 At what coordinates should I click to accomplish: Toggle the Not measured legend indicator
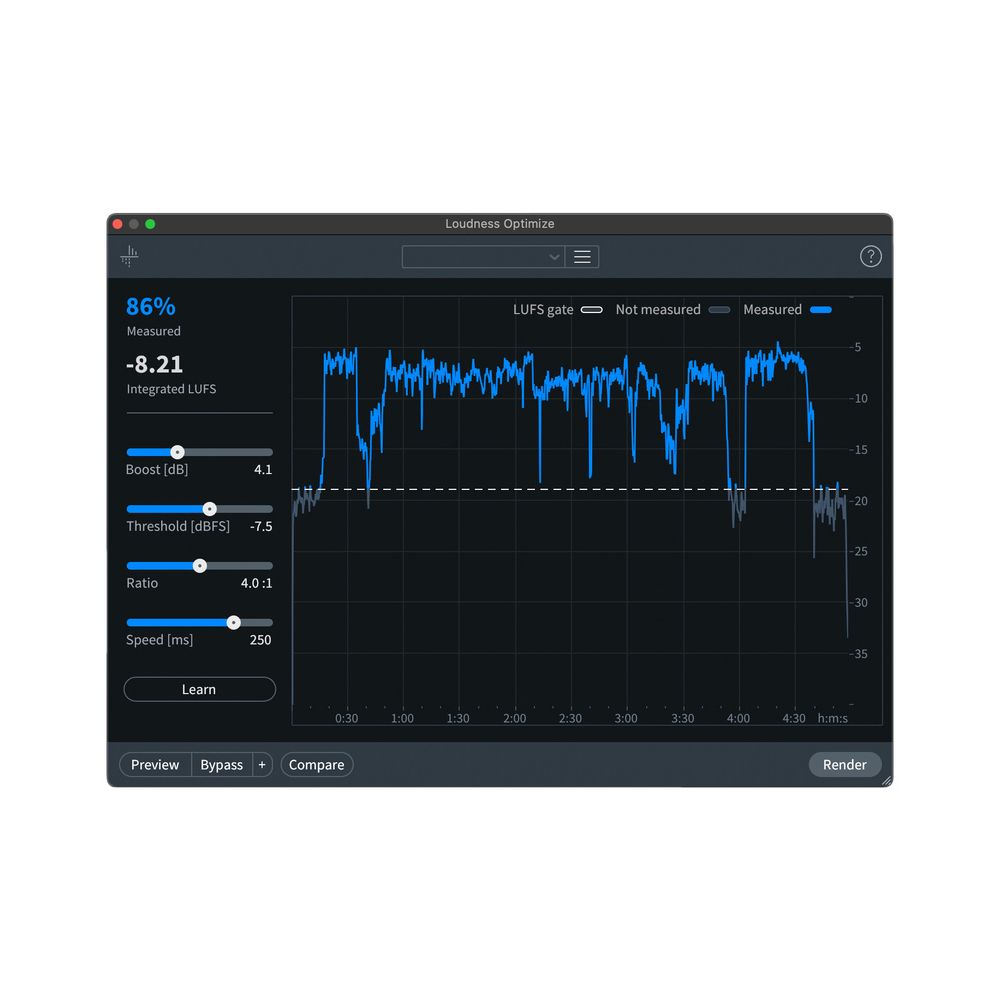(x=719, y=310)
